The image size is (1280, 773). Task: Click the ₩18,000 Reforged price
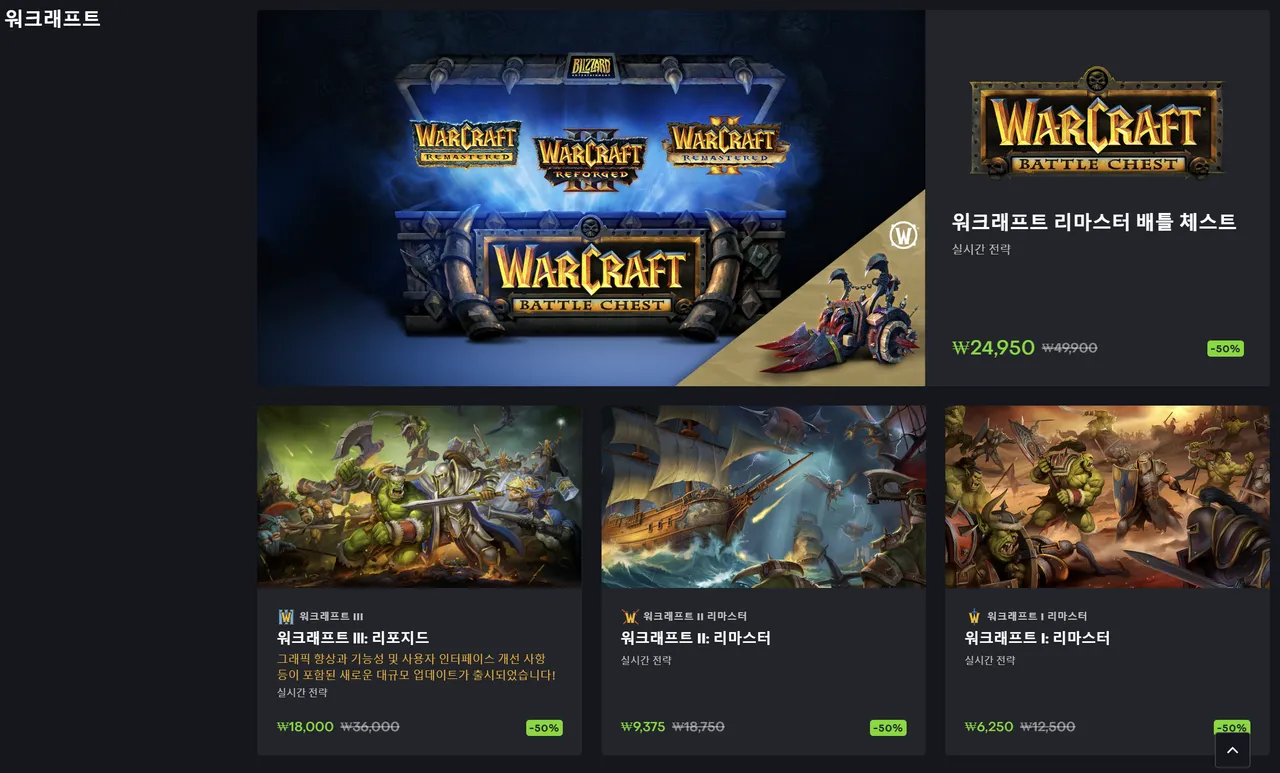(x=305, y=727)
